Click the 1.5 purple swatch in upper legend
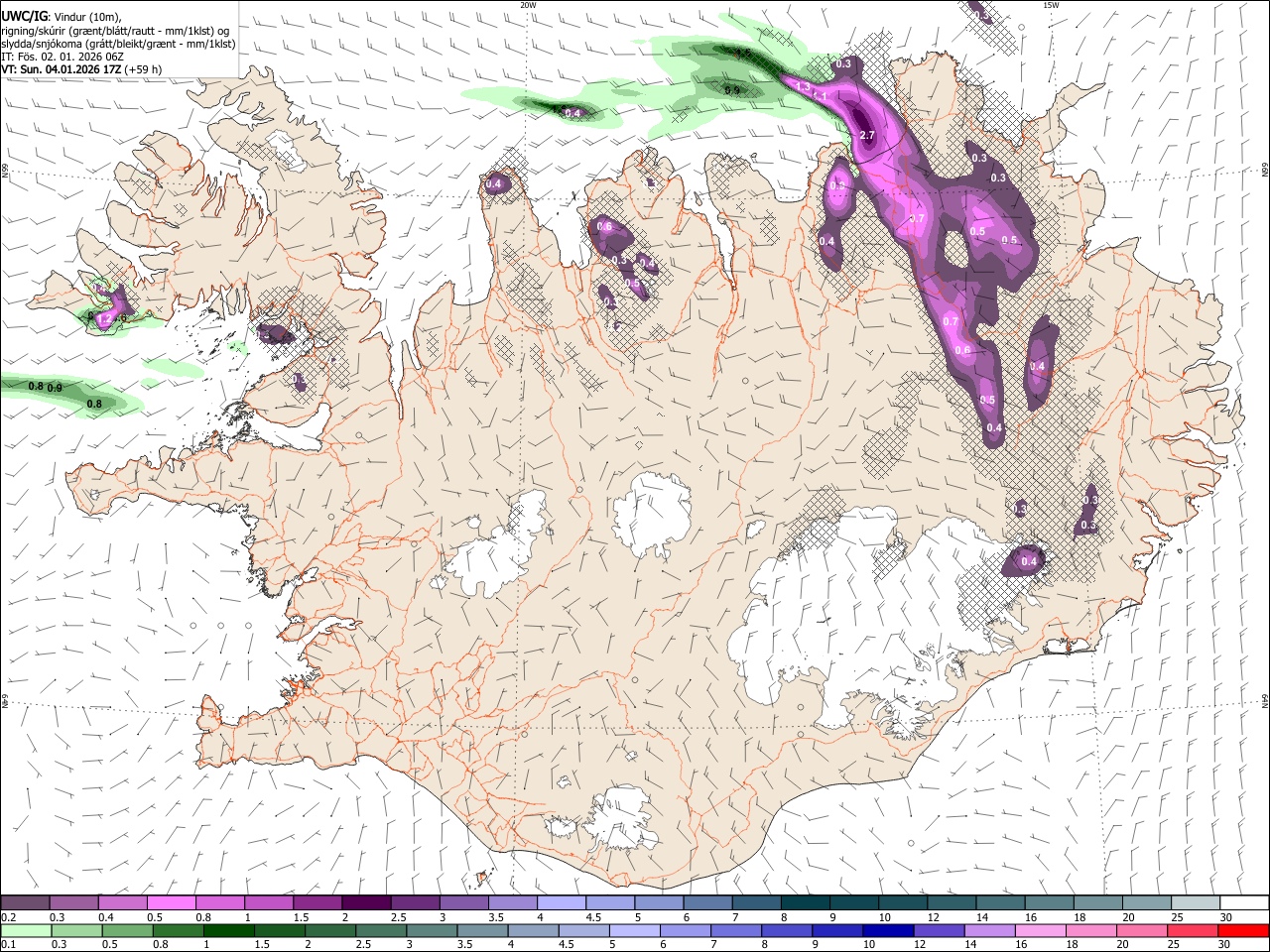Screen dimensions: 1270x952 (x=317, y=903)
